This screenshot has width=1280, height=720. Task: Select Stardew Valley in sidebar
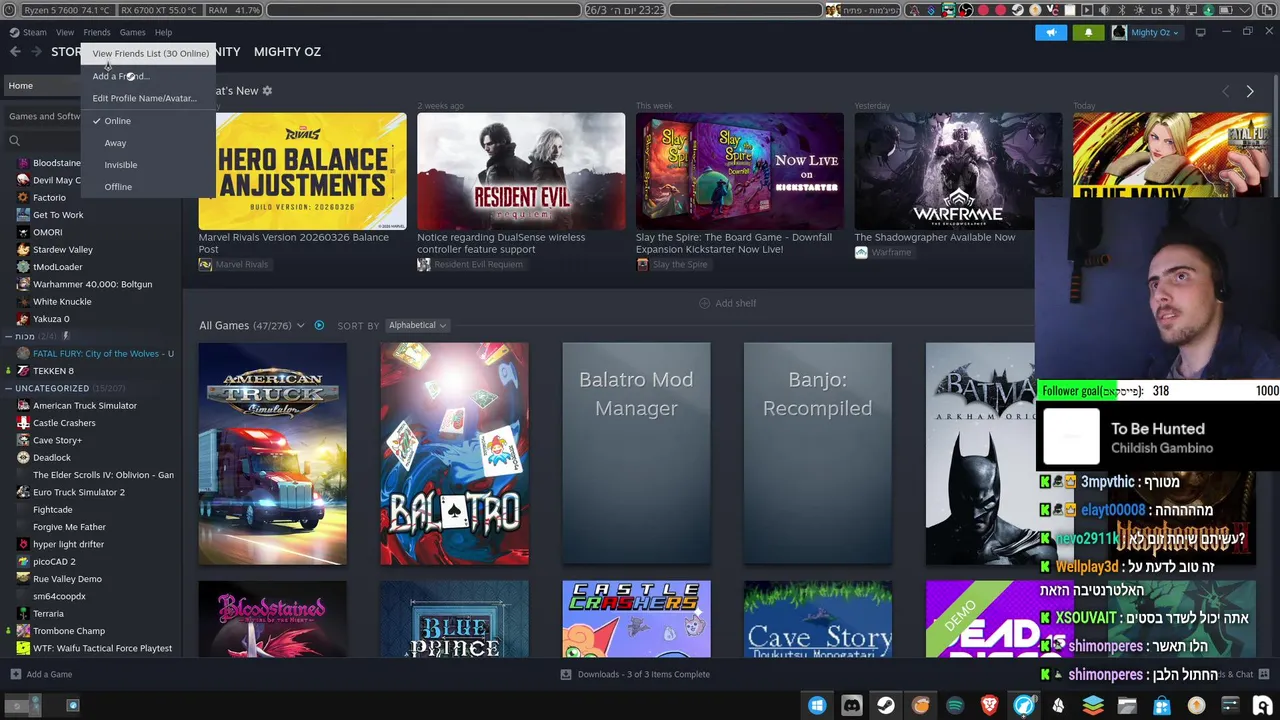(x=62, y=250)
